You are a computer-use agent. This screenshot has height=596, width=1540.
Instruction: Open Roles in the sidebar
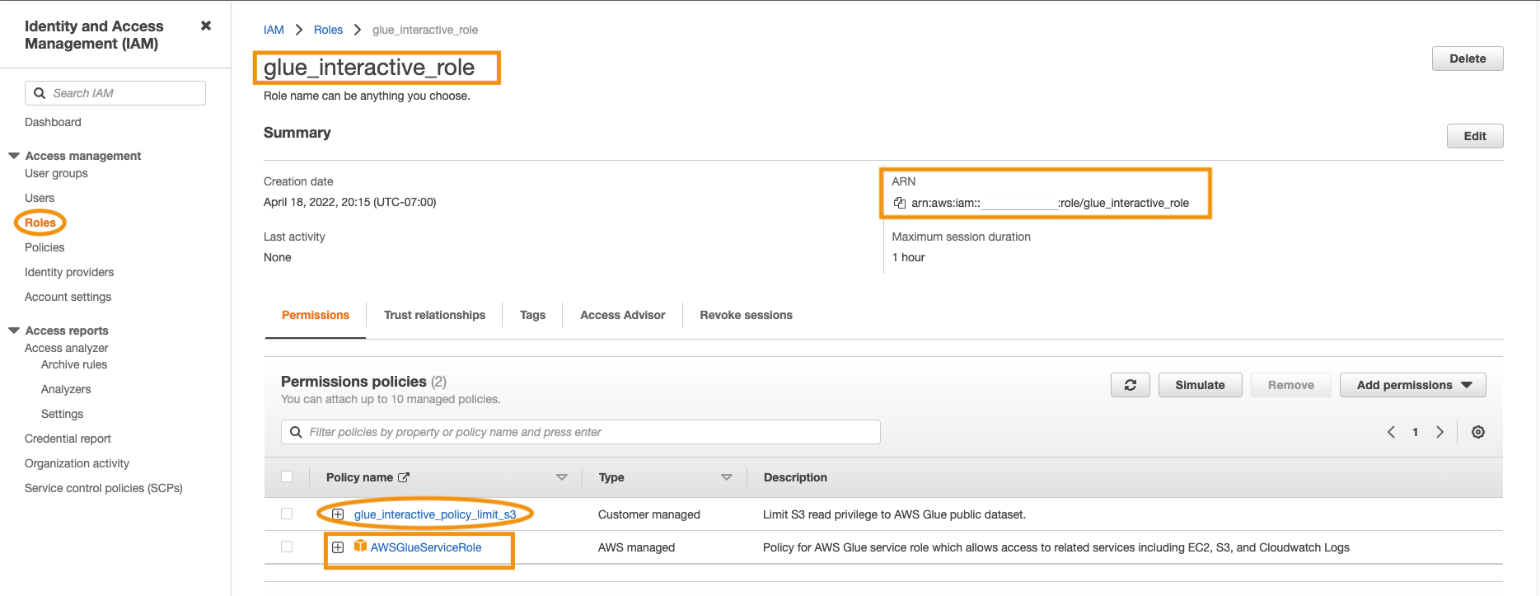click(40, 222)
